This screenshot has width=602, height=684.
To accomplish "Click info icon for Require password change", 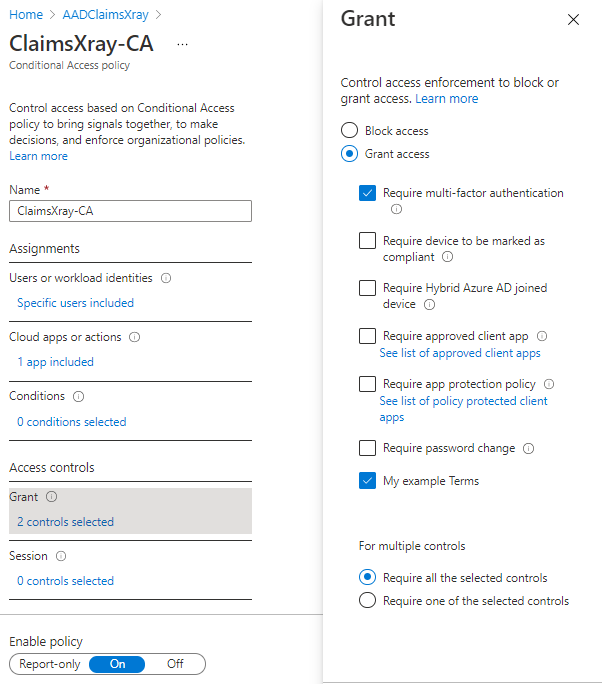I will point(529,449).
